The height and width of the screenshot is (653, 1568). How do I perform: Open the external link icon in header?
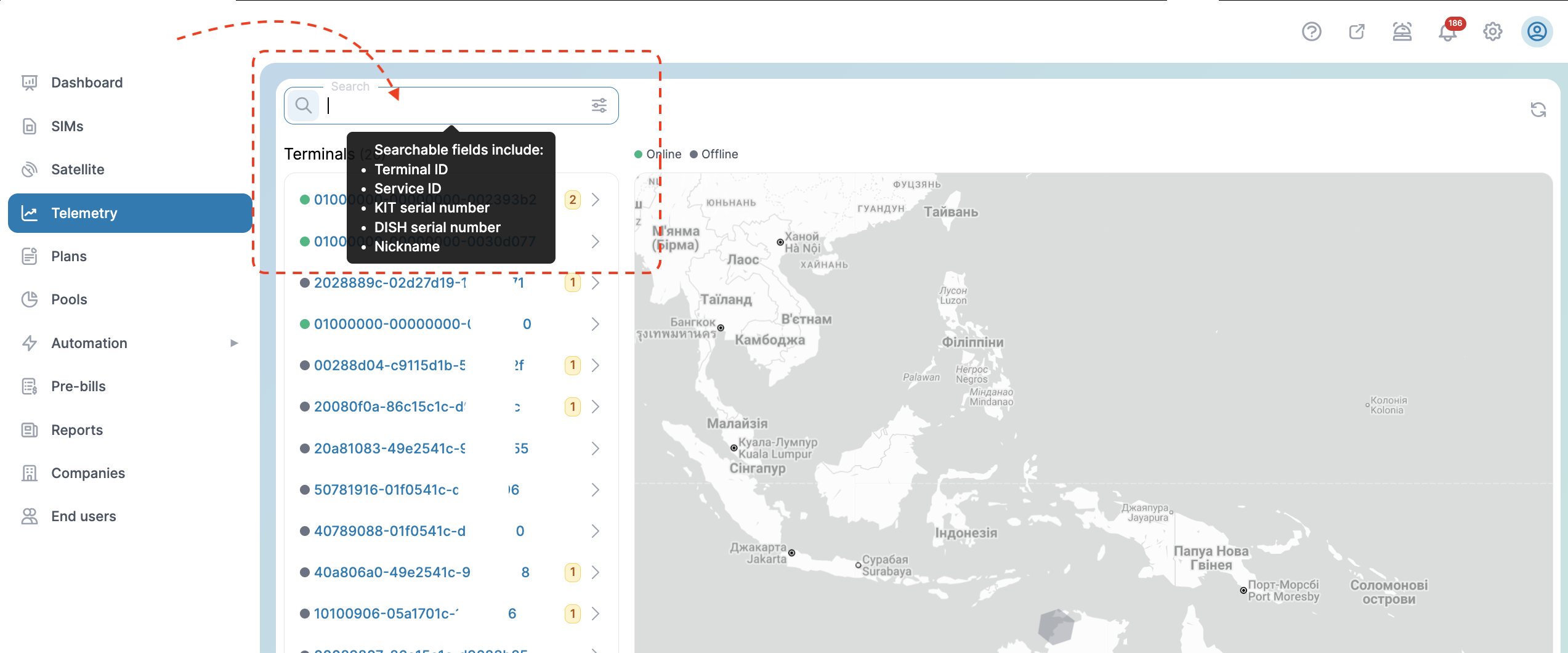(1357, 31)
